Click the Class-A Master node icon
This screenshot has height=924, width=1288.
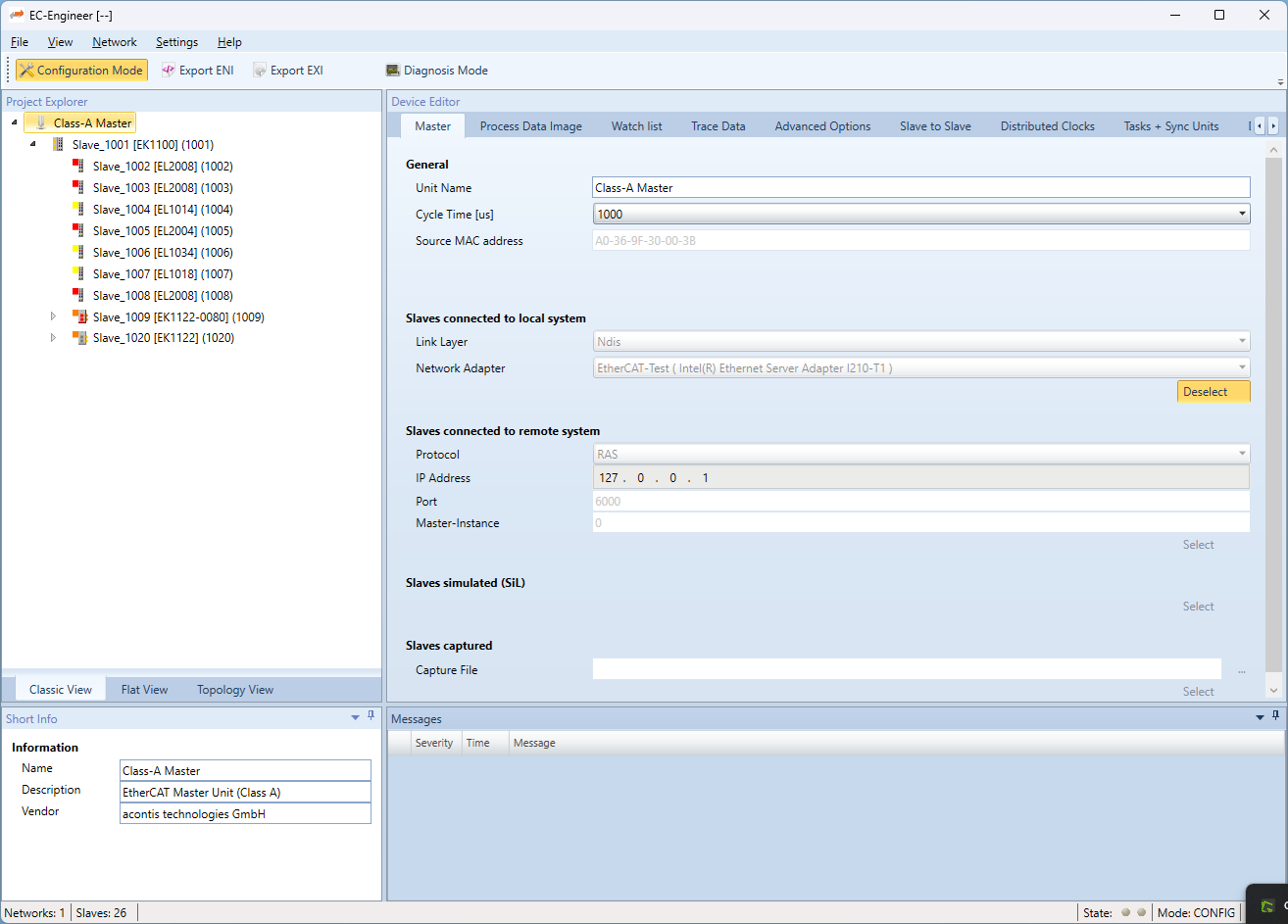(x=40, y=123)
